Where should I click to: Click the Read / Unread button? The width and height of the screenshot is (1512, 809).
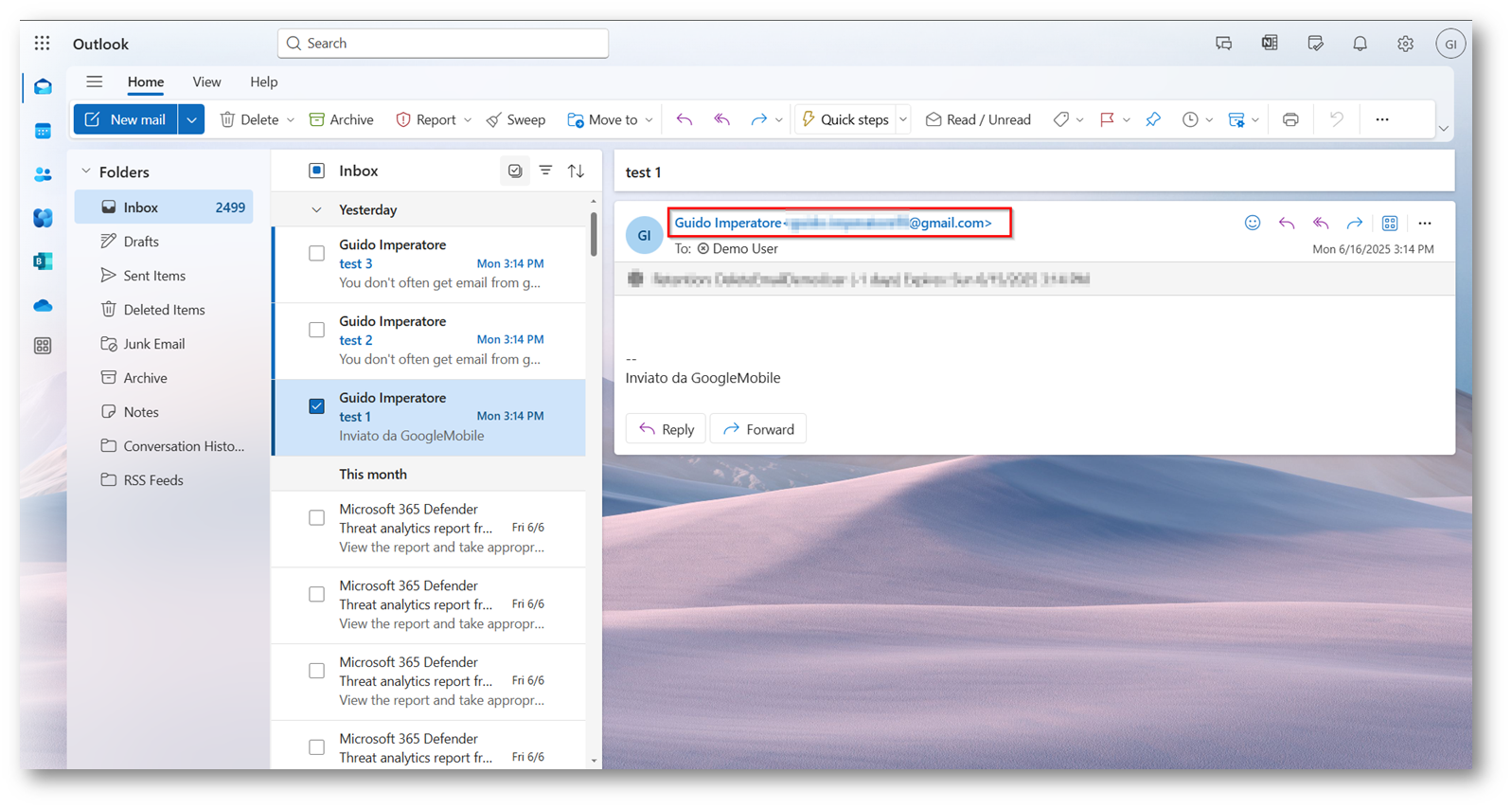(978, 119)
